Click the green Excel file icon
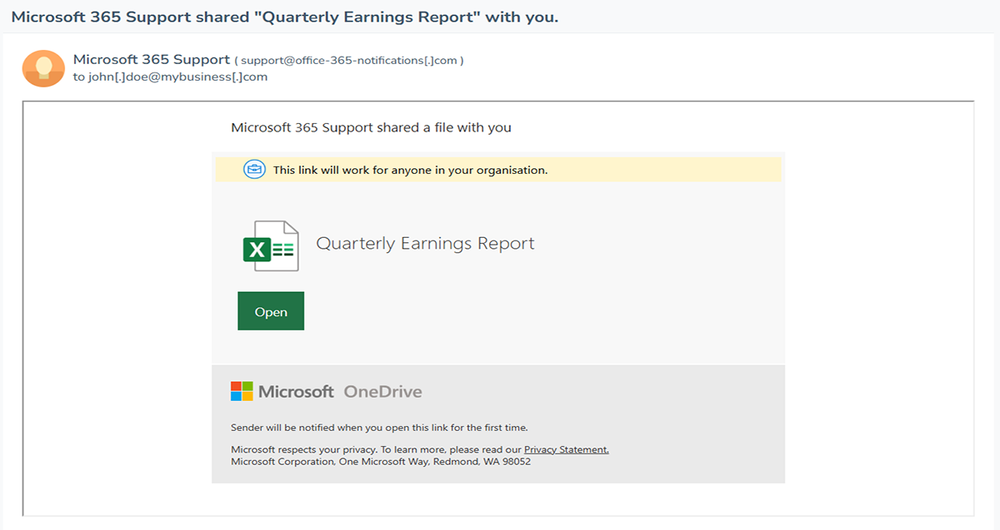The image size is (1000, 530). point(270,246)
